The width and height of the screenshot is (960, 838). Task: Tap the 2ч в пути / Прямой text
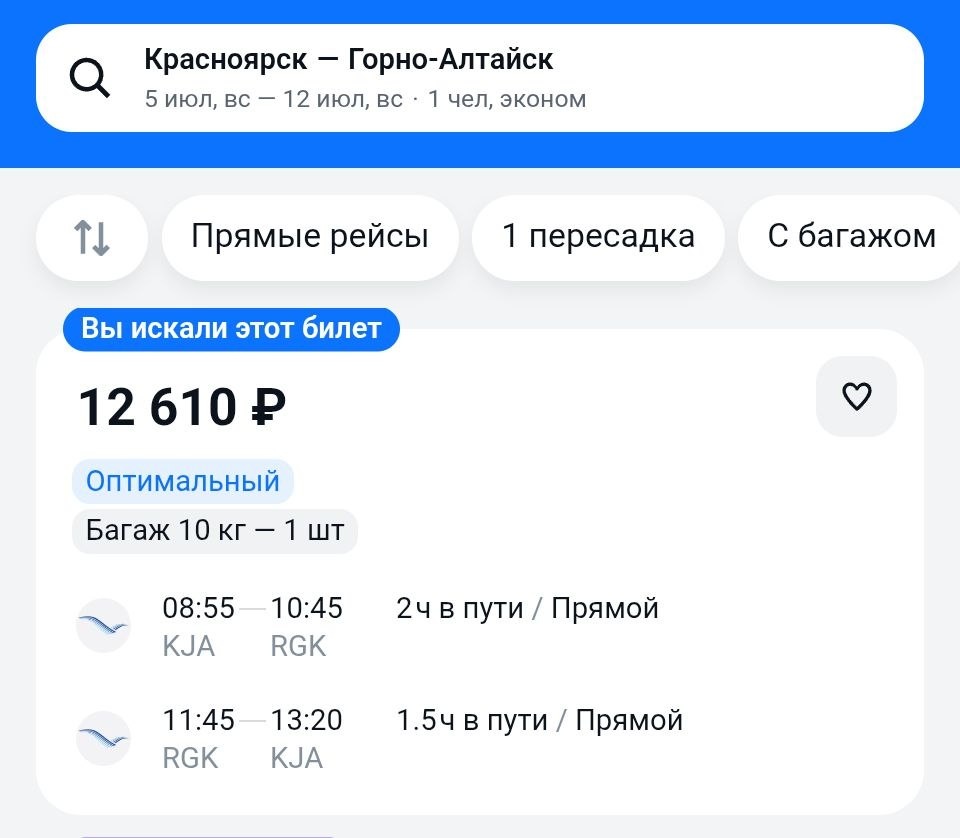pos(527,608)
